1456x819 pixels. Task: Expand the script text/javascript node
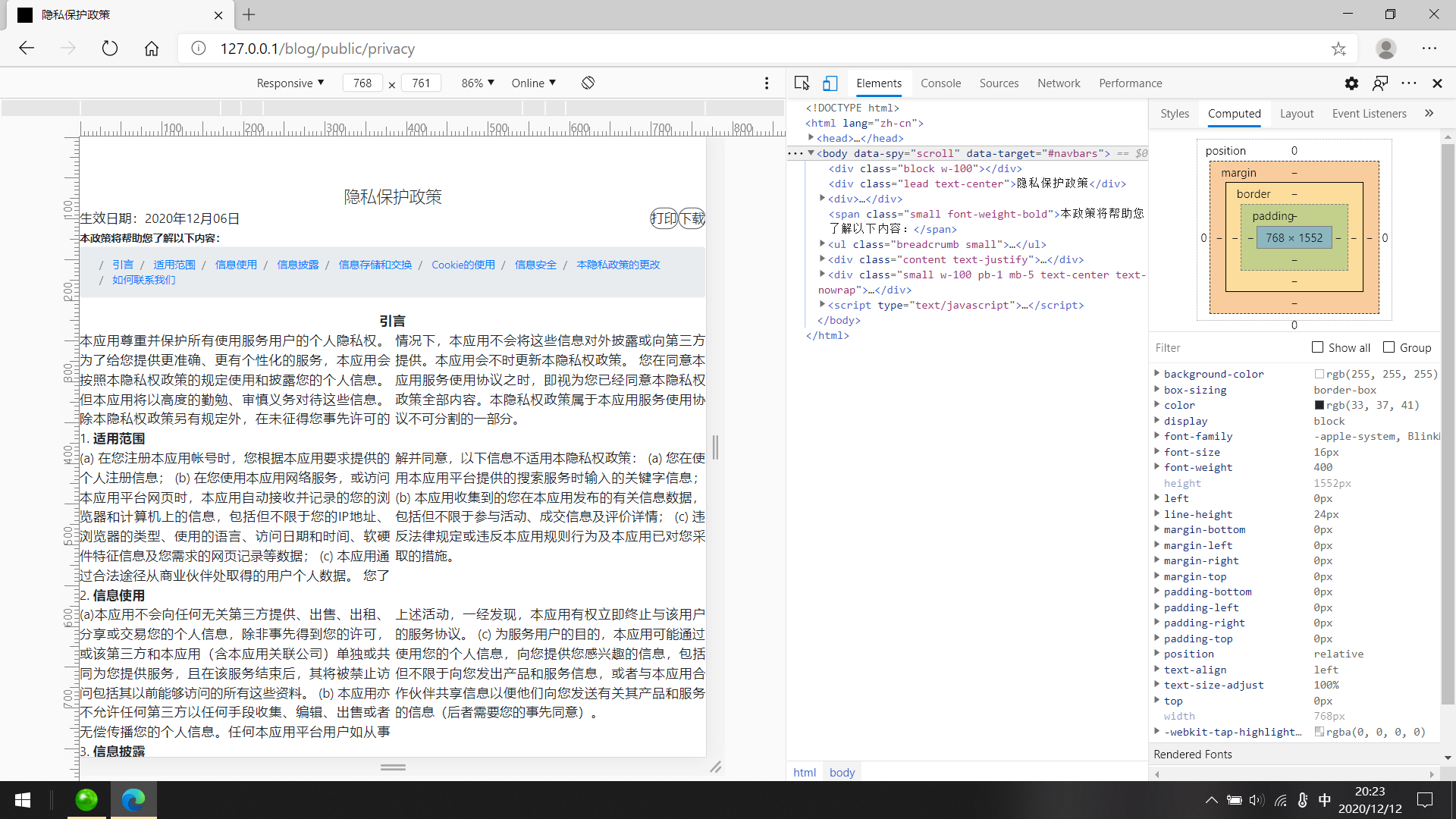822,304
